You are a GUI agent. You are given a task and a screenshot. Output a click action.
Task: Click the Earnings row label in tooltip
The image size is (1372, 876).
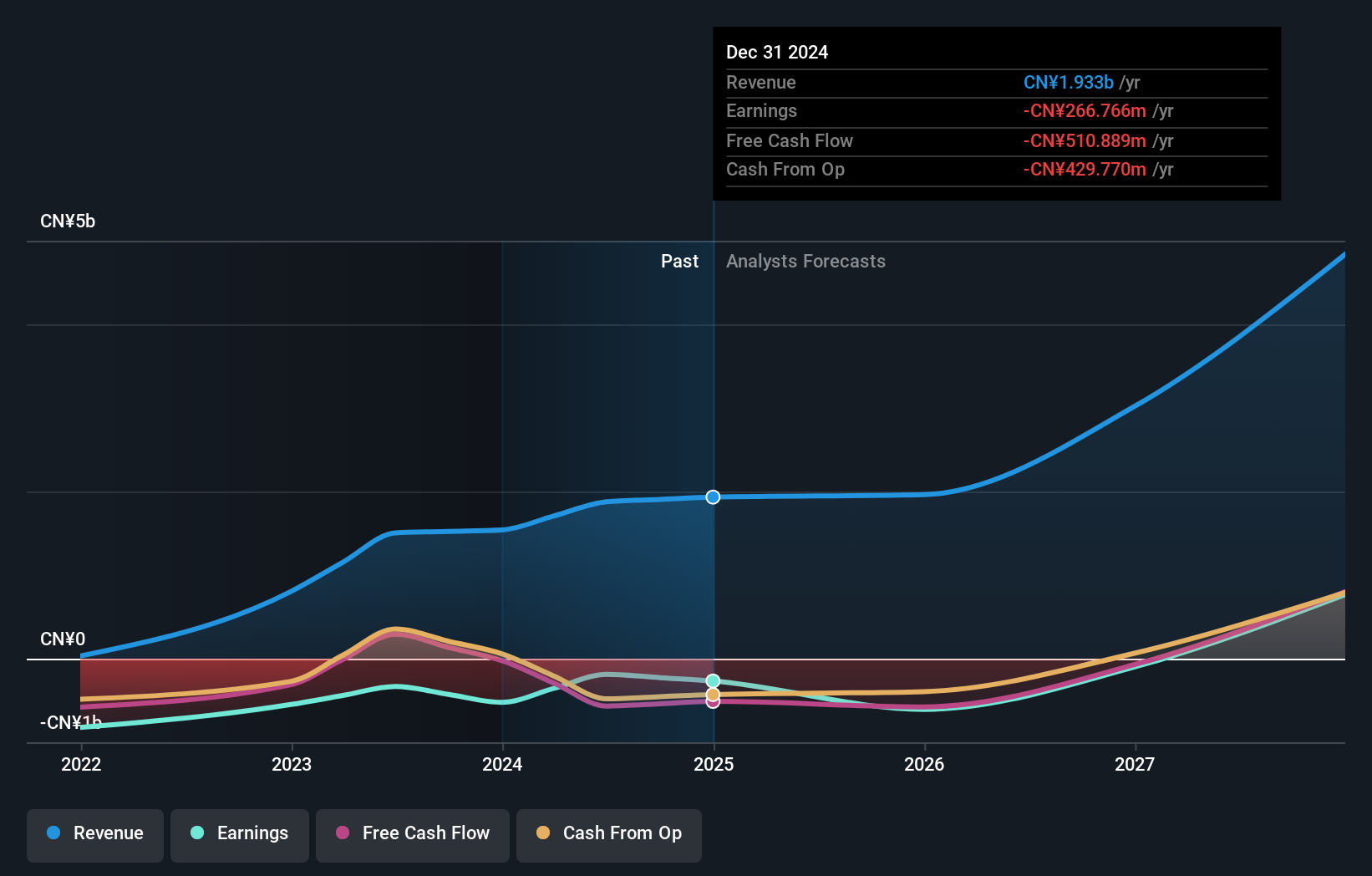point(761,111)
